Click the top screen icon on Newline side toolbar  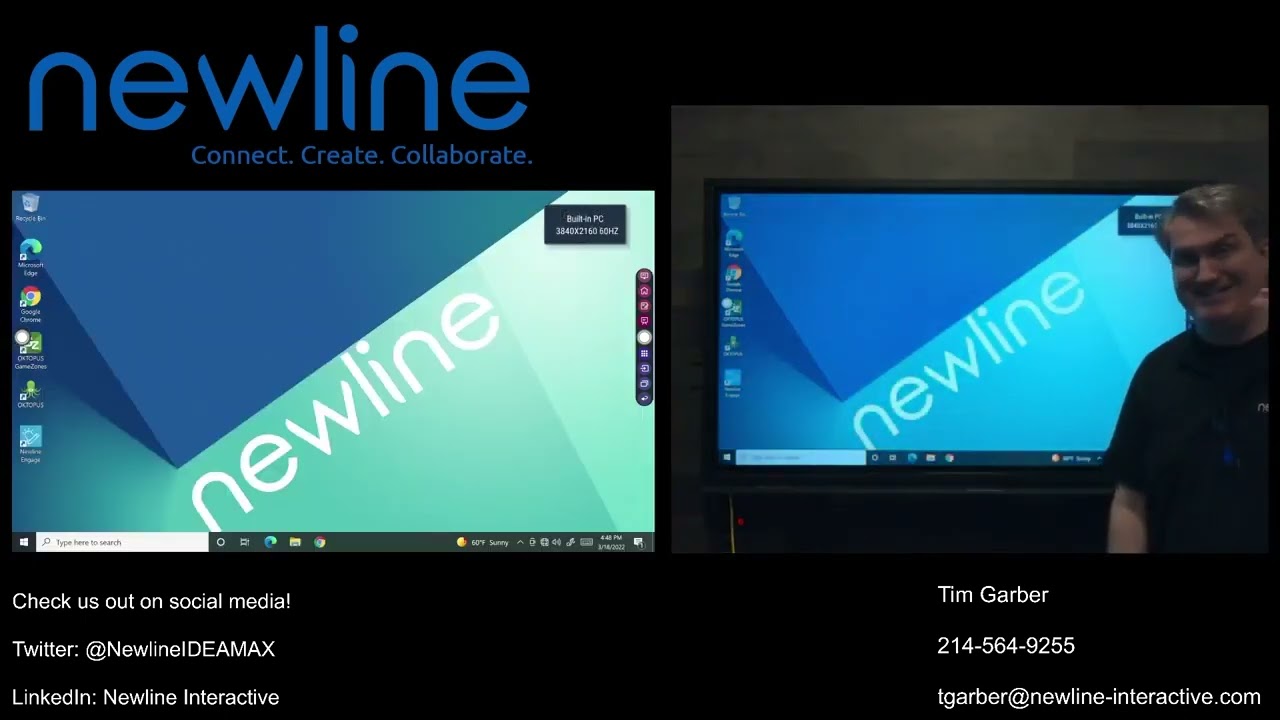(645, 276)
